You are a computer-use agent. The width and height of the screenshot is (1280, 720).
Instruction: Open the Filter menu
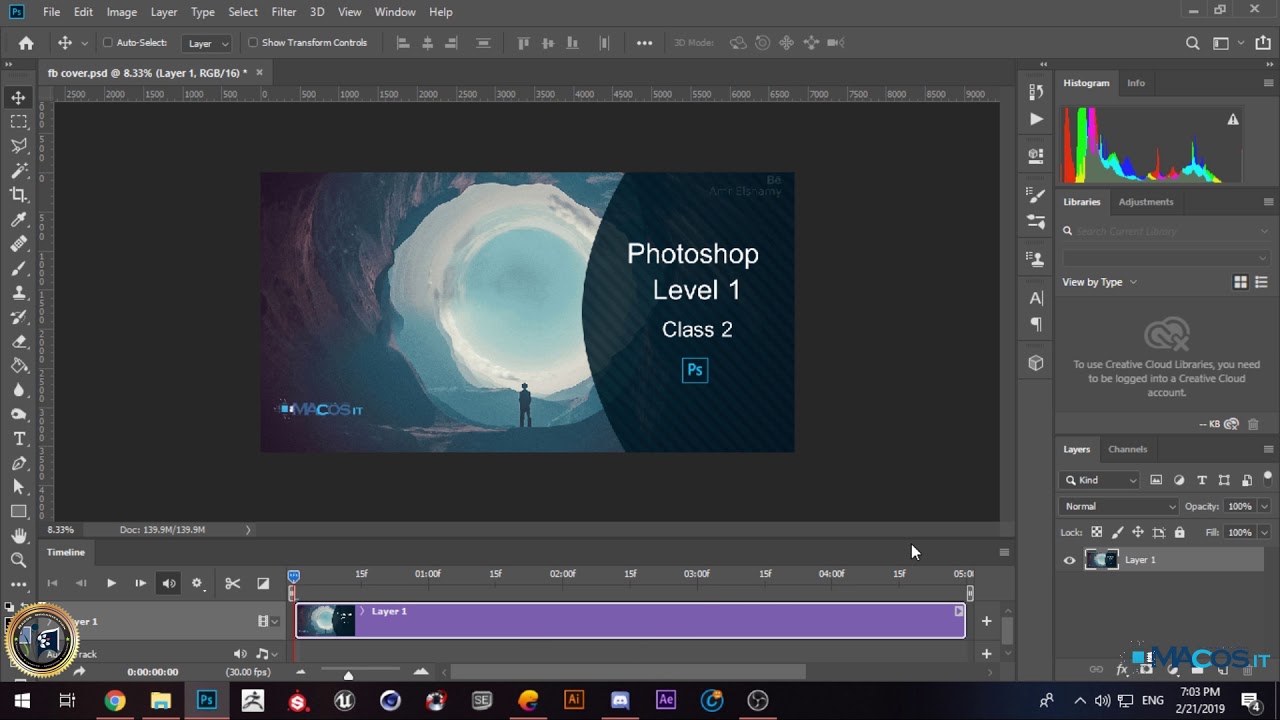(x=284, y=12)
